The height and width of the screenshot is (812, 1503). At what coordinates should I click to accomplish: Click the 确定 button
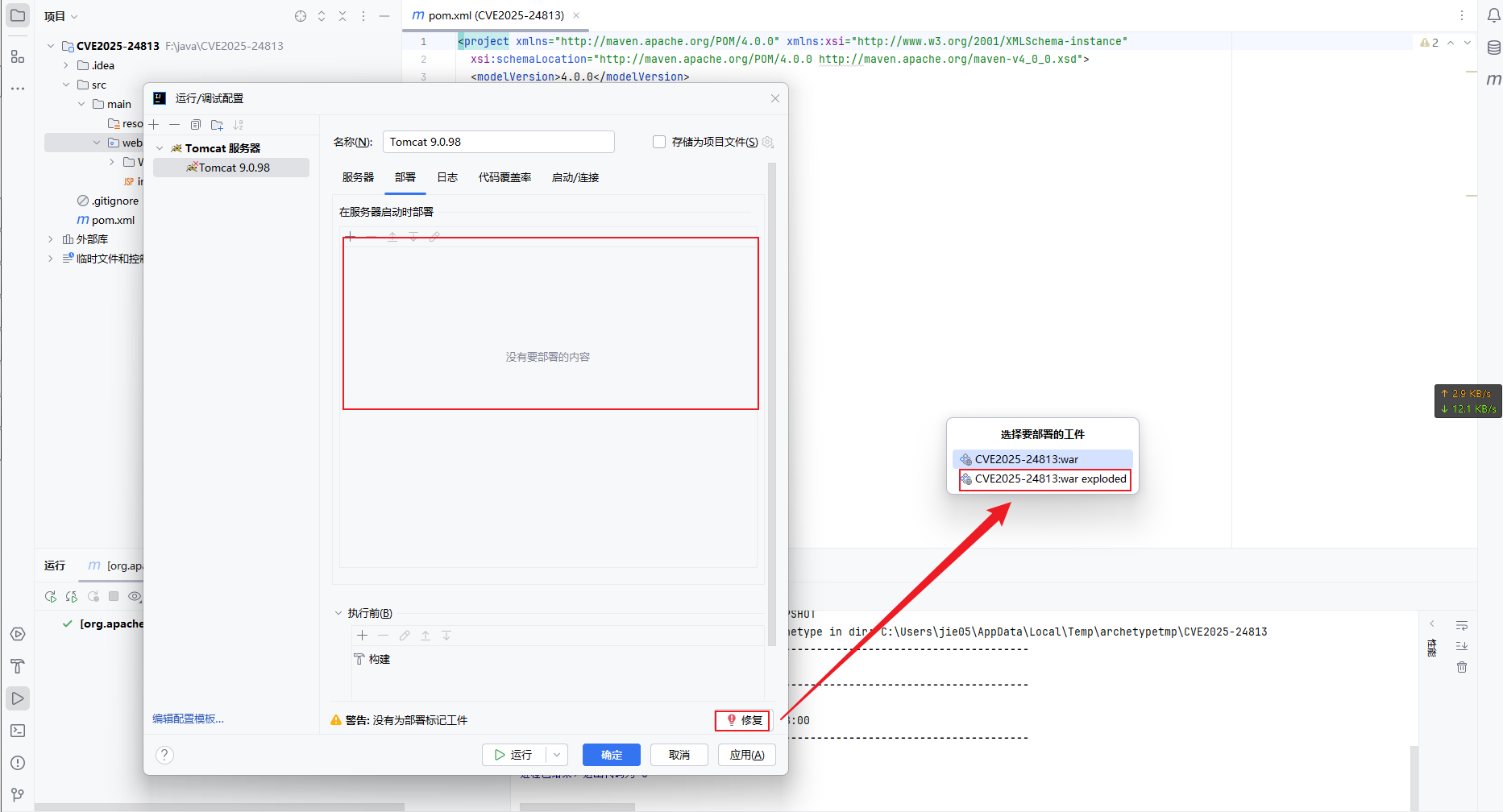click(612, 755)
